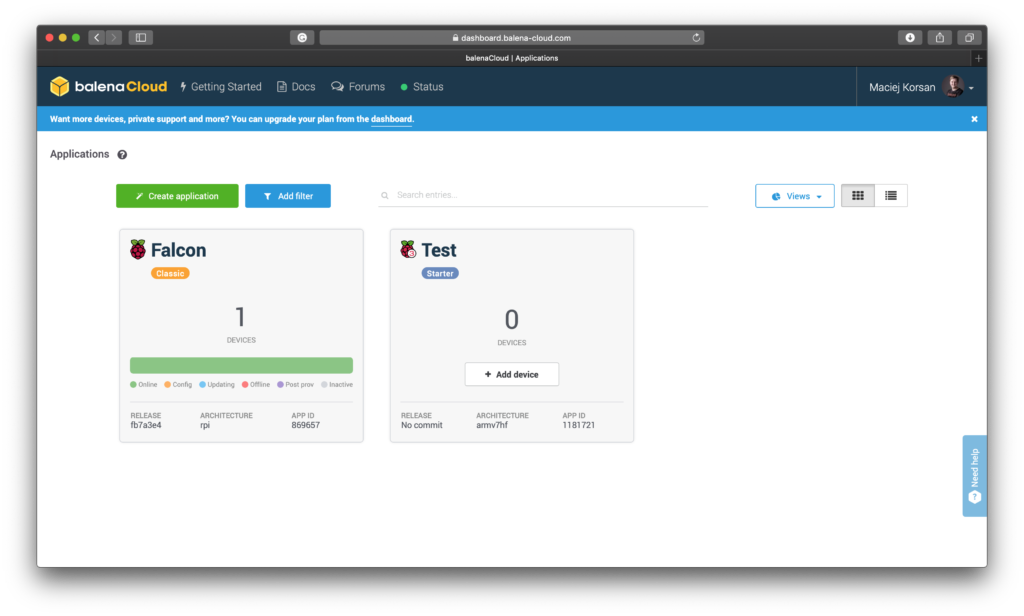Click the balenaCloud logo
Screen dimensions: 1024x616
tap(108, 86)
